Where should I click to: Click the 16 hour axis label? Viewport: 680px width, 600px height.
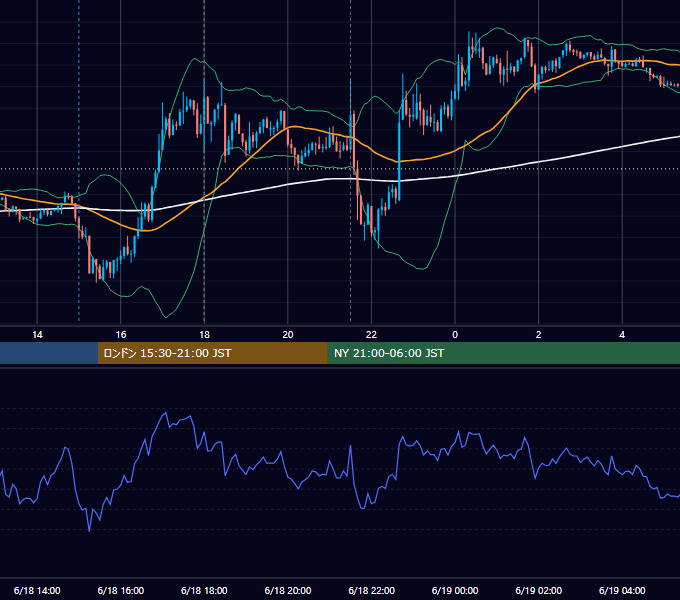(121, 335)
